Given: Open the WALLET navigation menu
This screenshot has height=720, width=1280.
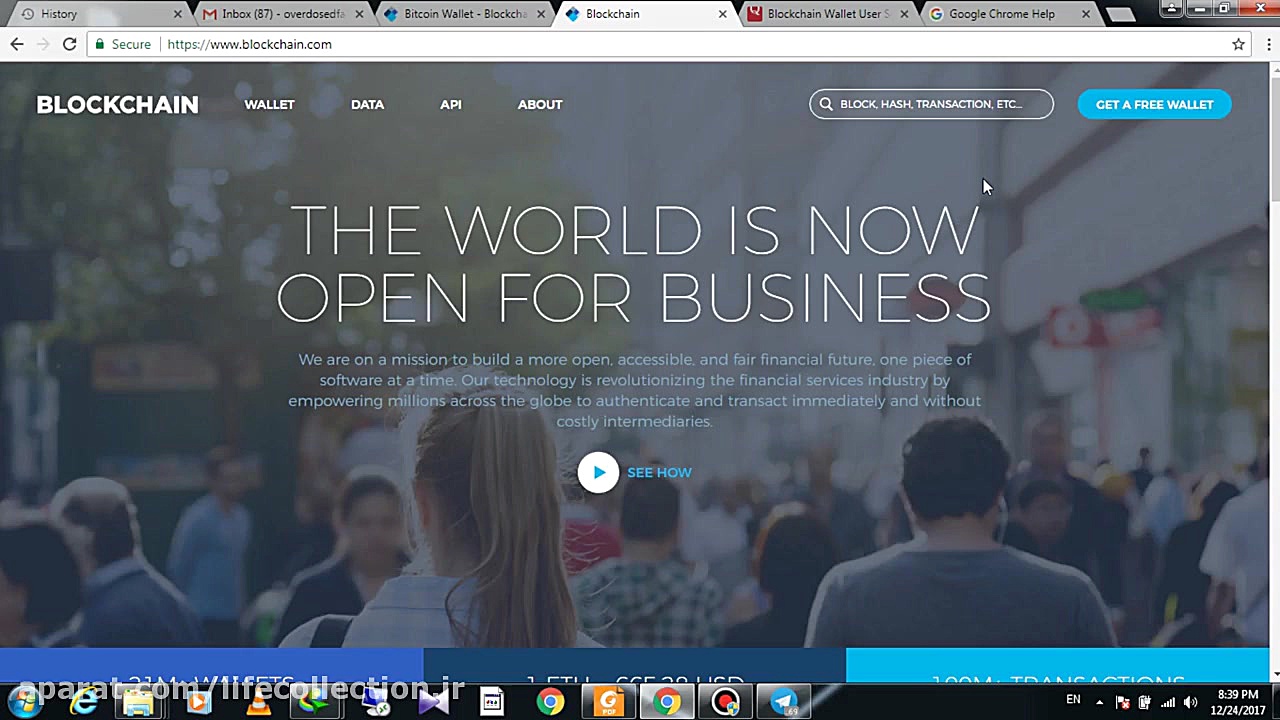Looking at the screenshot, I should click(x=269, y=104).
